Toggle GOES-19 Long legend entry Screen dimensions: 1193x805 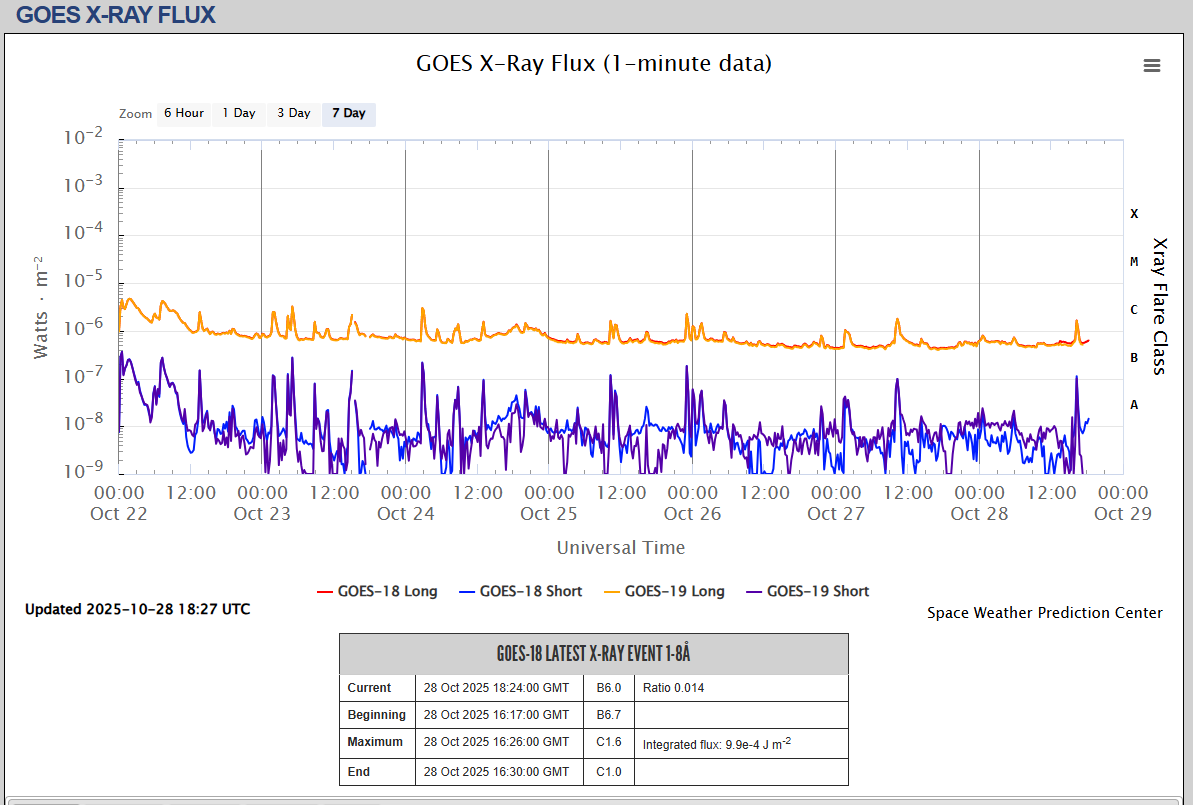pos(664,591)
